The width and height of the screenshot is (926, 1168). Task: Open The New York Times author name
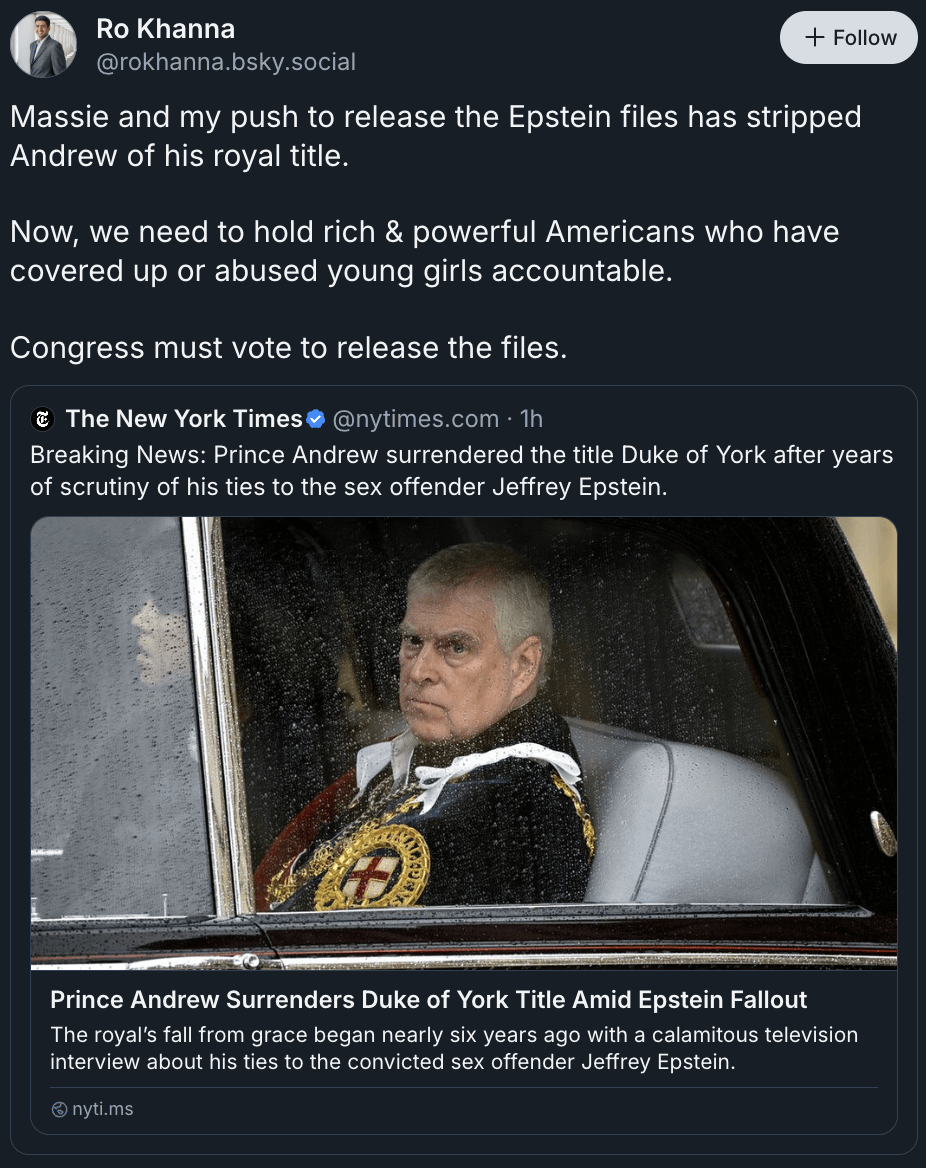coord(184,419)
